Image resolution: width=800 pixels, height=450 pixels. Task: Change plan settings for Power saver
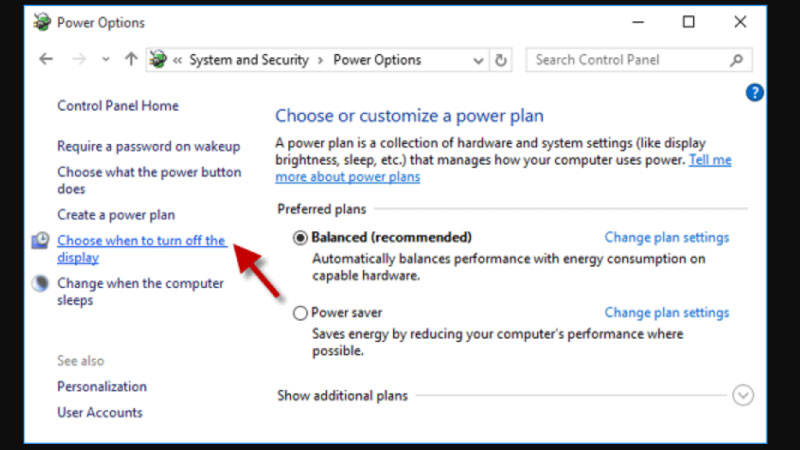click(x=667, y=313)
